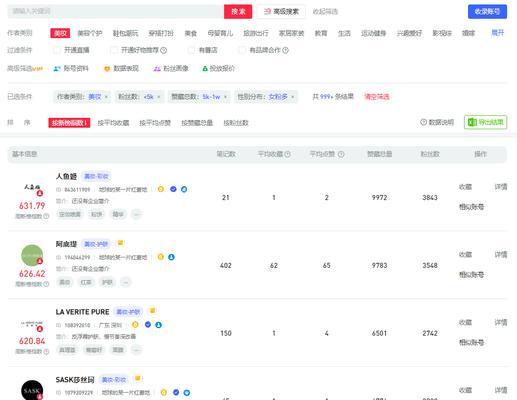Open 阿底提 green avatar thumbnail
The width and height of the screenshot is (517, 400).
pos(32,255)
